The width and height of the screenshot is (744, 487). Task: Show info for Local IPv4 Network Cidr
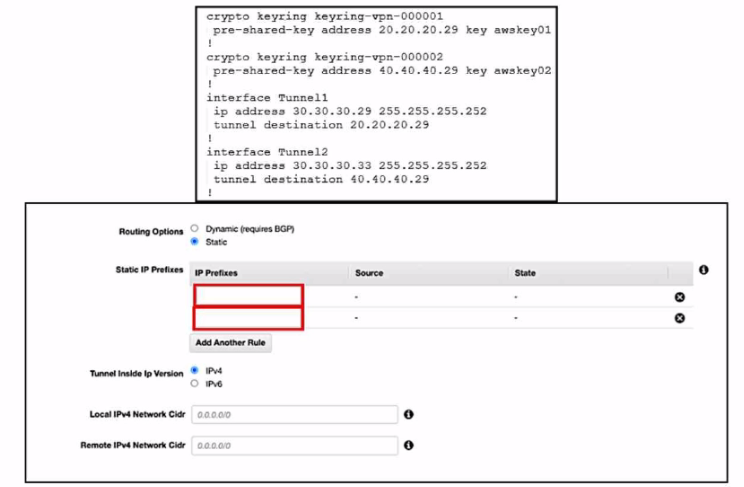click(409, 414)
